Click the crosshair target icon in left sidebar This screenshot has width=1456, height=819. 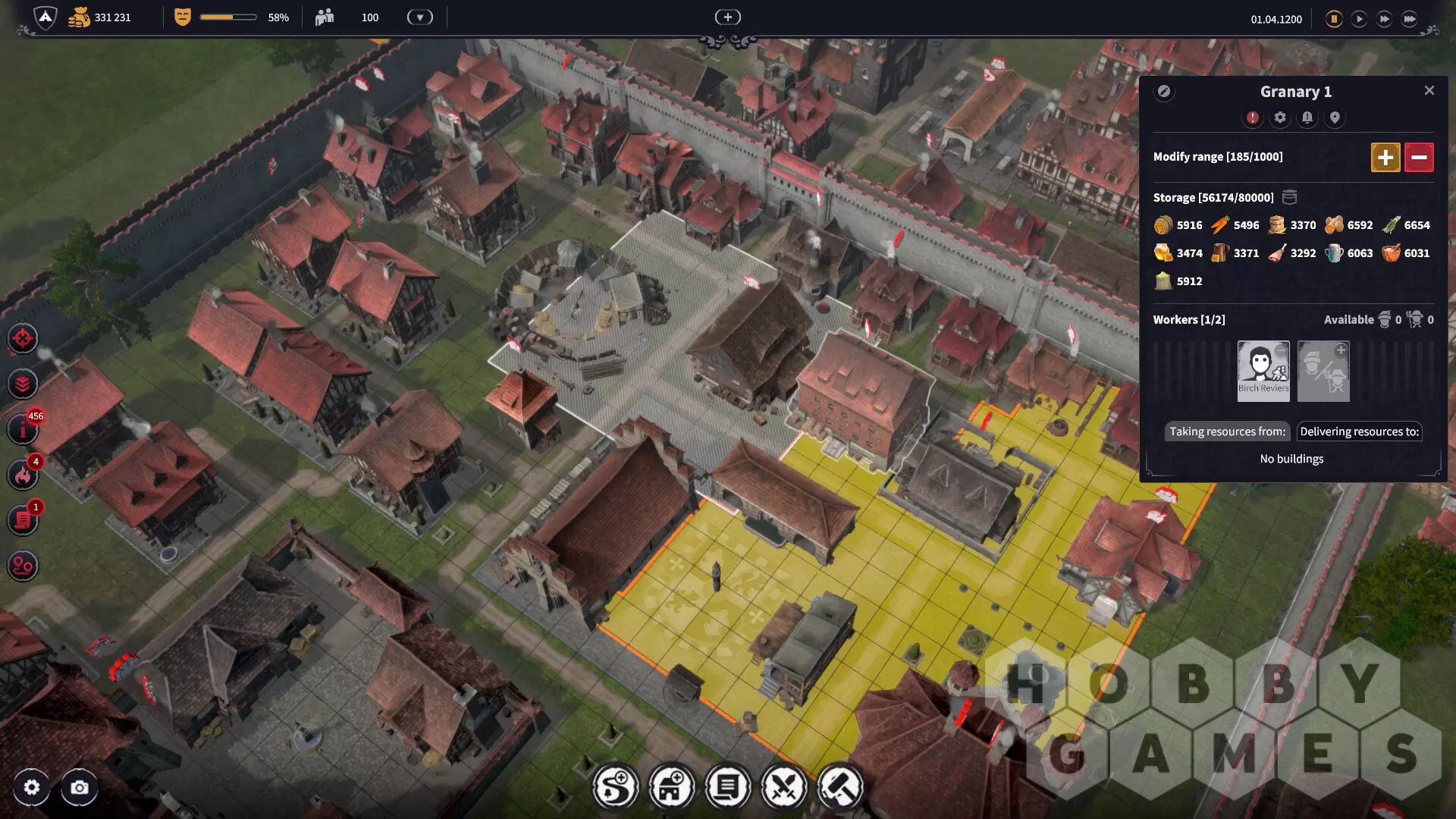pyautogui.click(x=22, y=339)
